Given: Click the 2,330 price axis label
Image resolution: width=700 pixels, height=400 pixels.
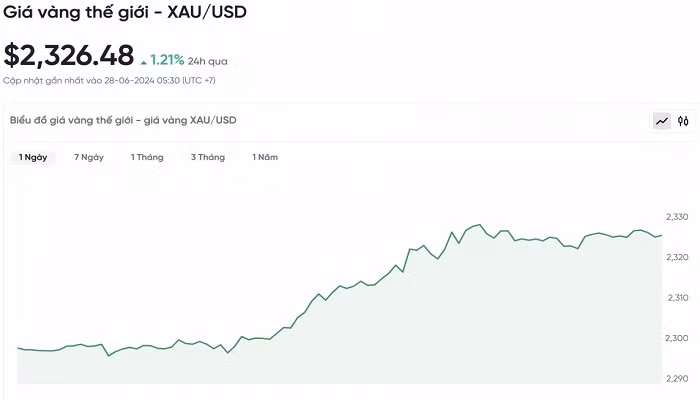Looking at the screenshot, I should click(x=677, y=217).
